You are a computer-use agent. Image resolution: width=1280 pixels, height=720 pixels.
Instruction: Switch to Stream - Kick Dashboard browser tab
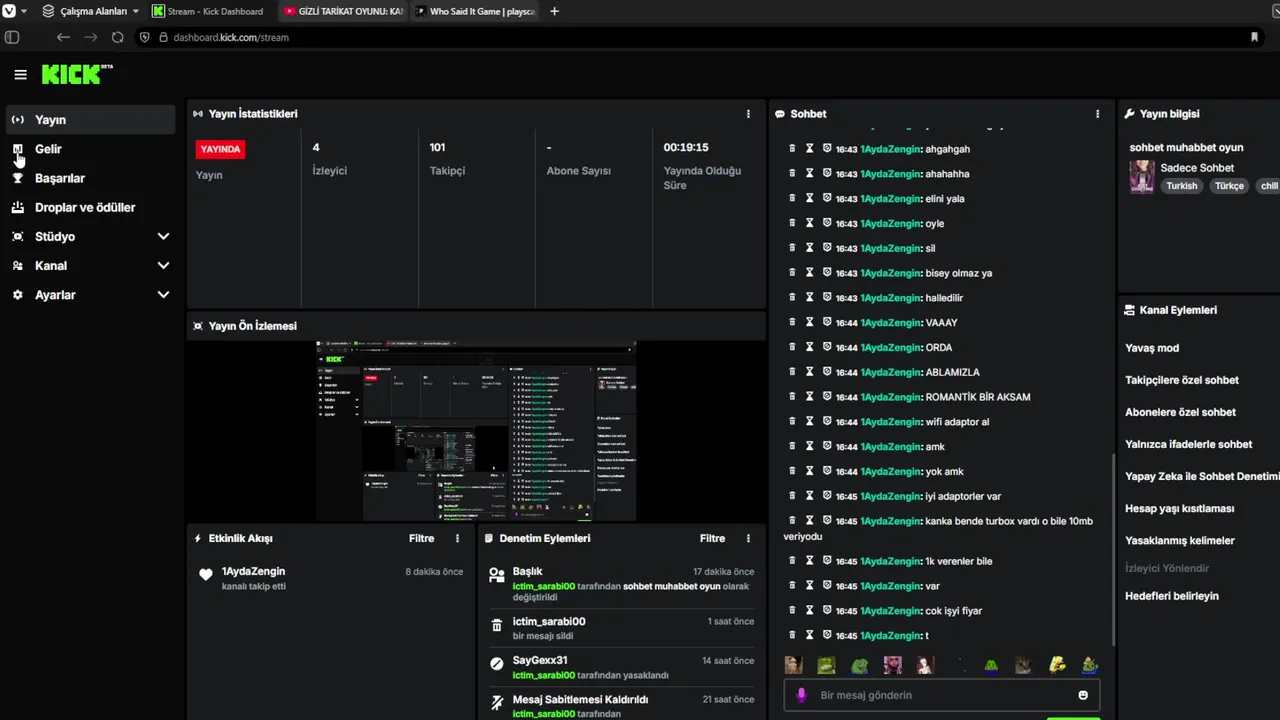210,11
